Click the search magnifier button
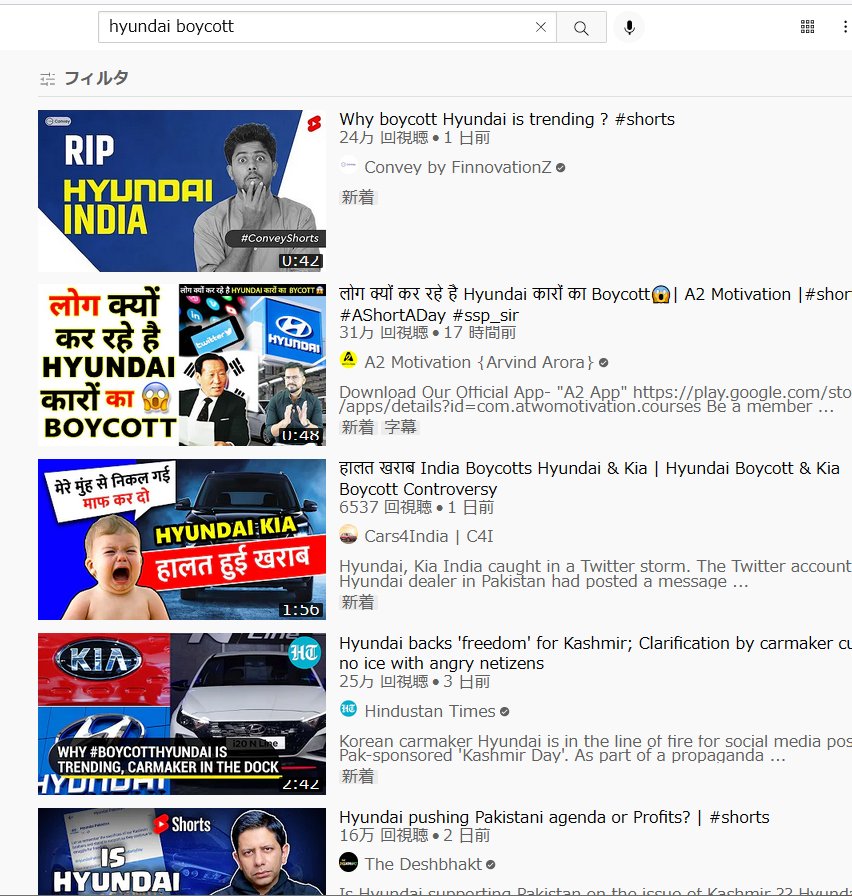The height and width of the screenshot is (896, 852). tap(581, 28)
